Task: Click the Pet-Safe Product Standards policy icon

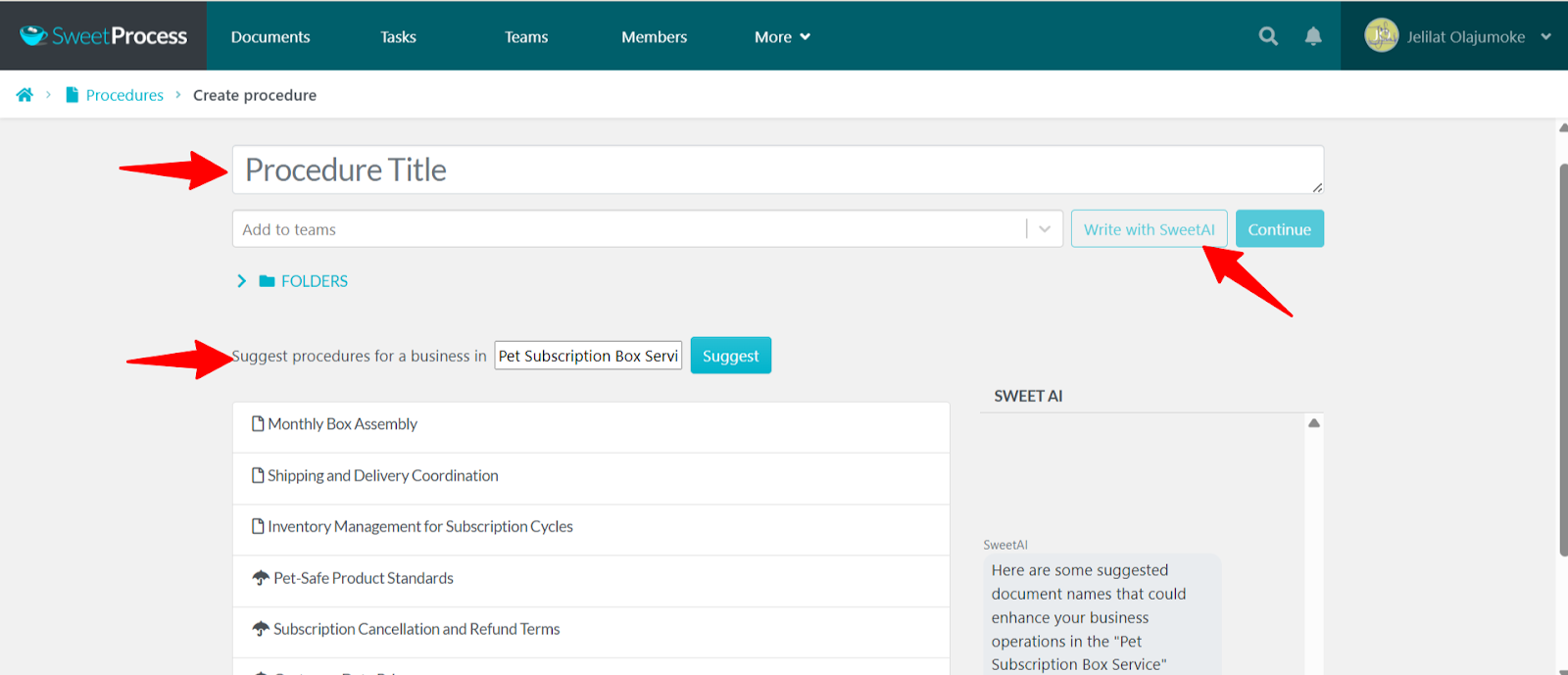Action: pos(261,578)
